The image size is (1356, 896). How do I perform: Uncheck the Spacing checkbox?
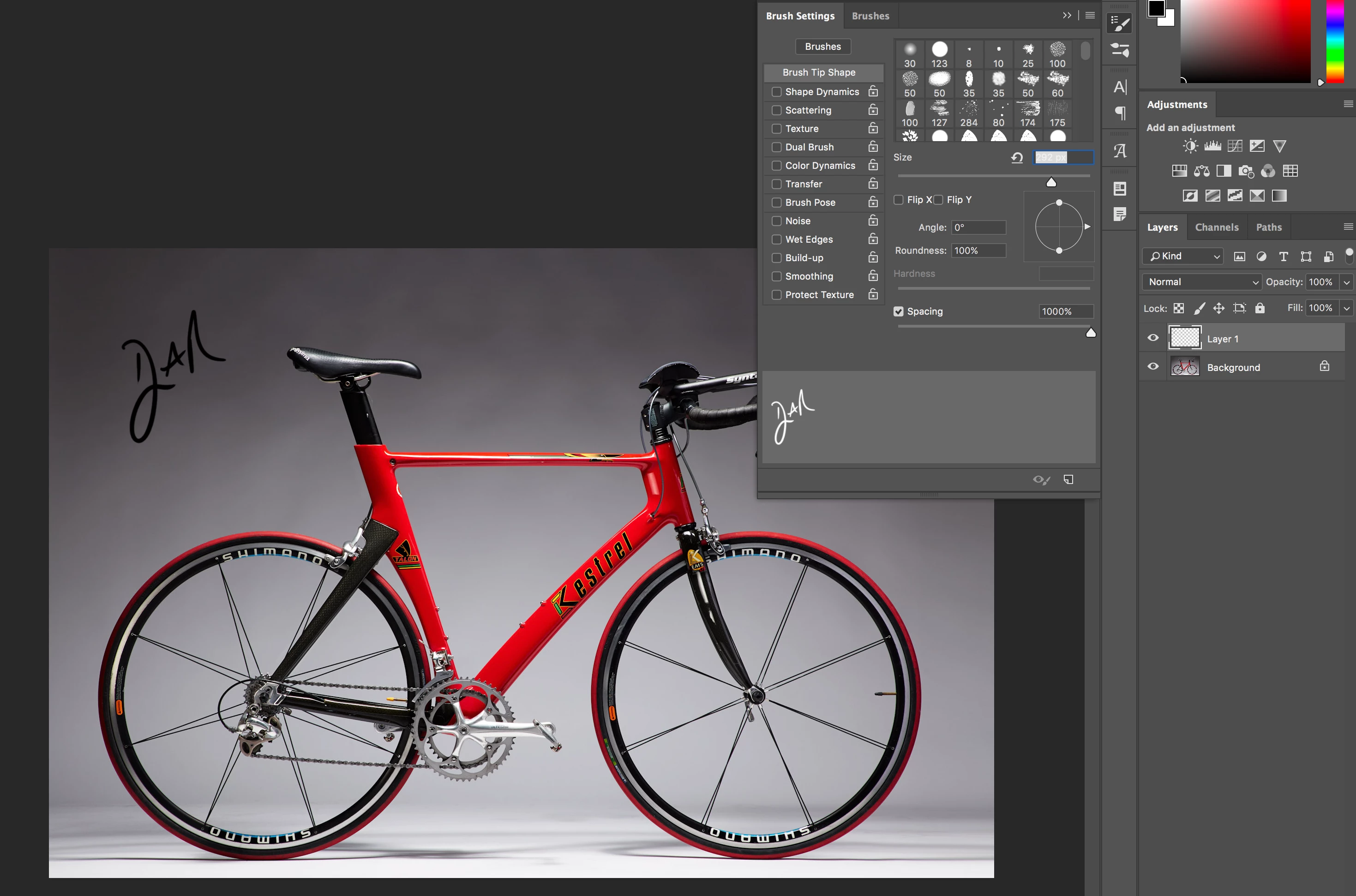(x=899, y=311)
